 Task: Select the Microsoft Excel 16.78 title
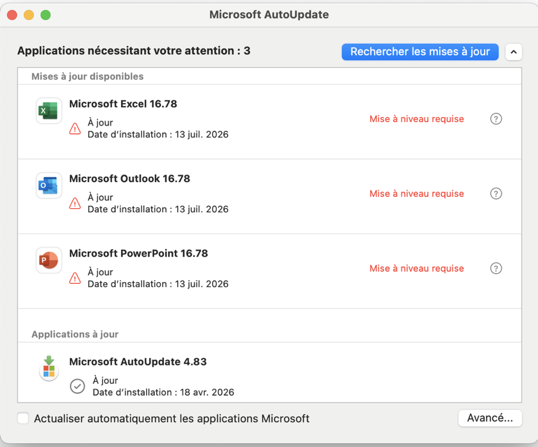coord(123,104)
